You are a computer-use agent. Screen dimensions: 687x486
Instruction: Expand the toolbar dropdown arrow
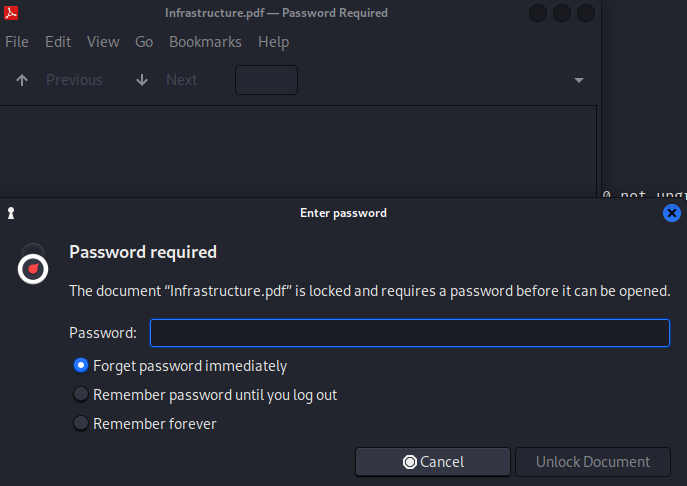(x=579, y=80)
